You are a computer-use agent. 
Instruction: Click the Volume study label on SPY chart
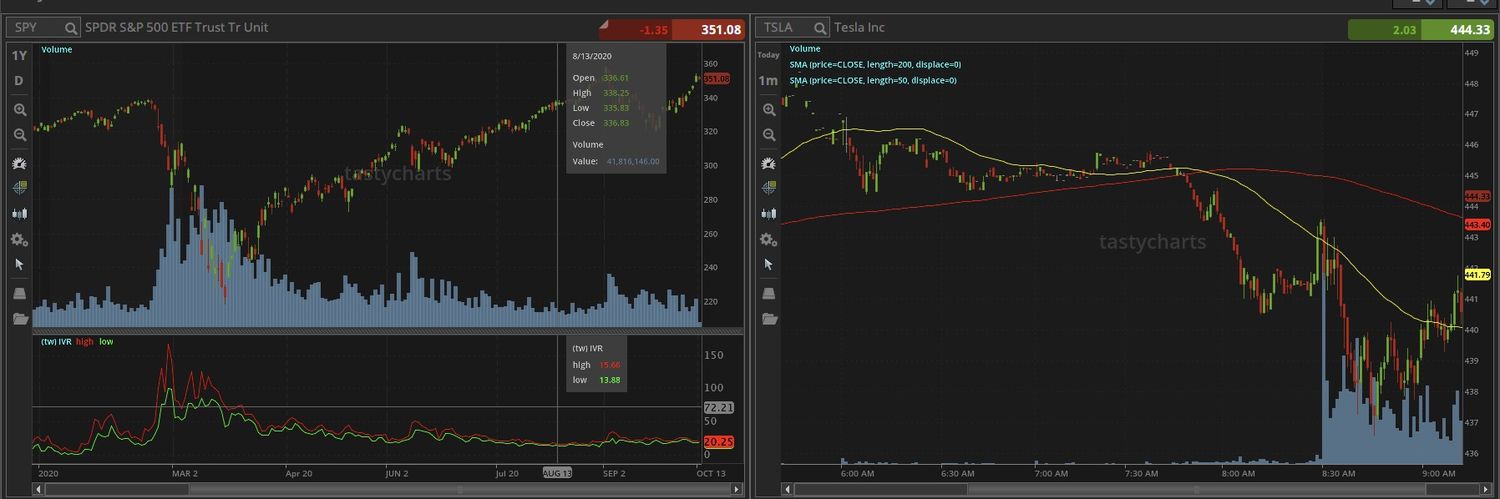pyautogui.click(x=56, y=48)
